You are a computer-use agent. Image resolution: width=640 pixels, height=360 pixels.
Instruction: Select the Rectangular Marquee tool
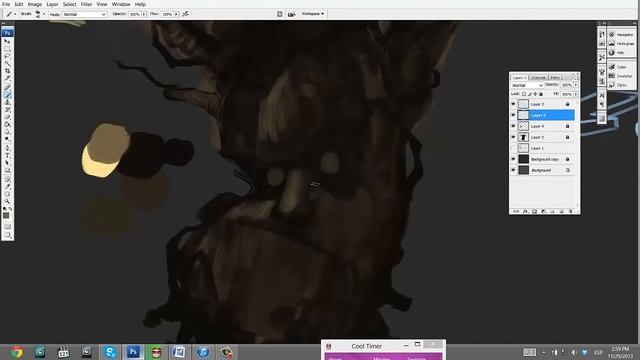[x=7, y=49]
